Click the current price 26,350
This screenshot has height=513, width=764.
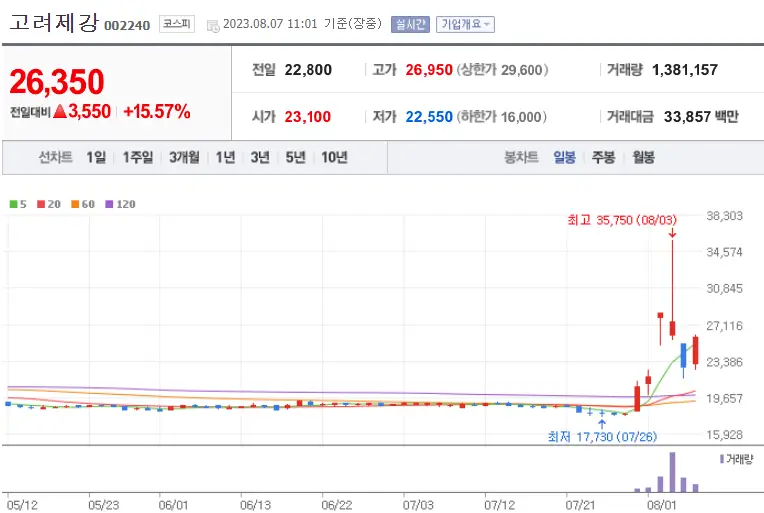(57, 81)
